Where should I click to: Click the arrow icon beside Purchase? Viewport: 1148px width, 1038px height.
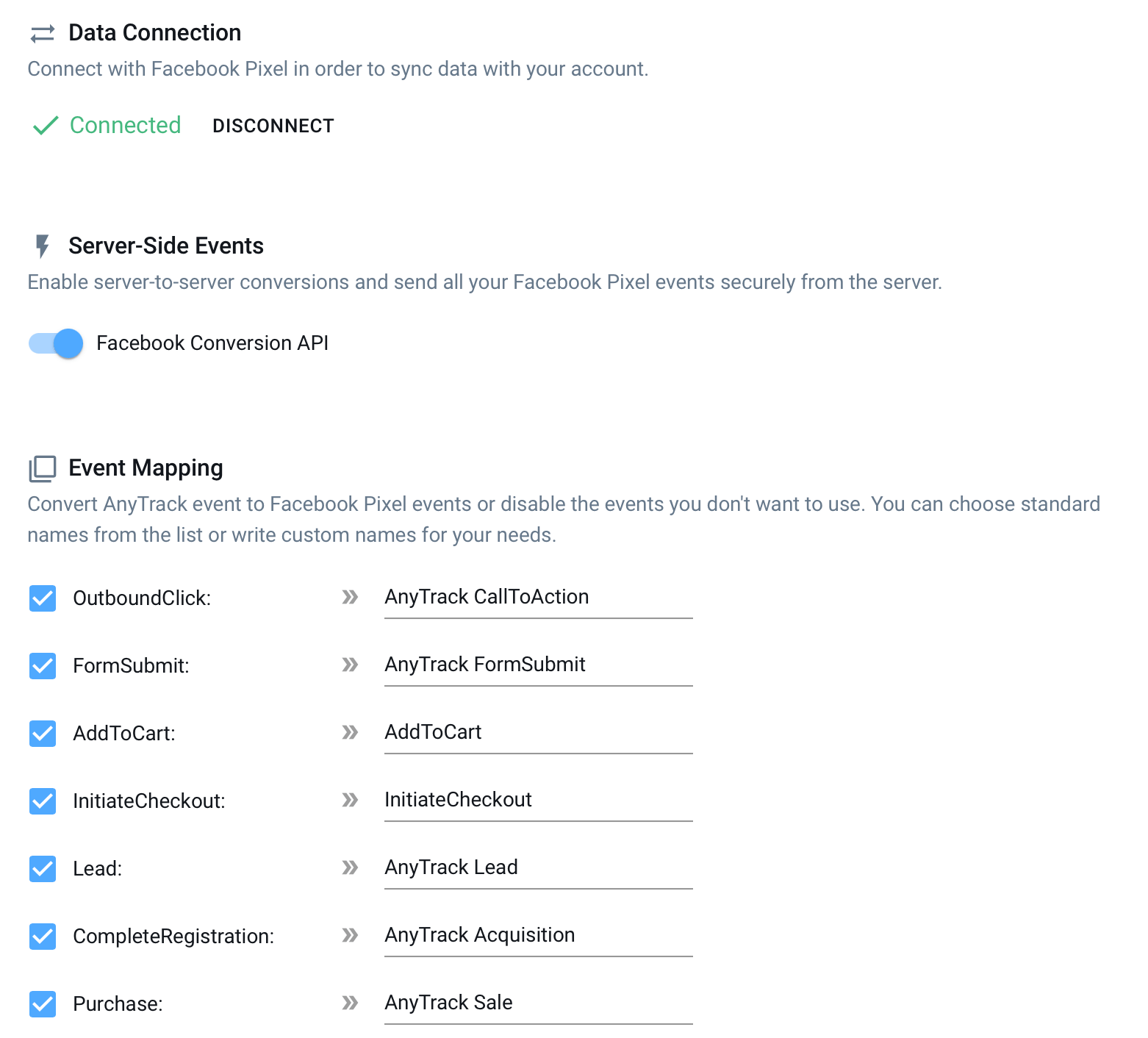coord(350,1003)
